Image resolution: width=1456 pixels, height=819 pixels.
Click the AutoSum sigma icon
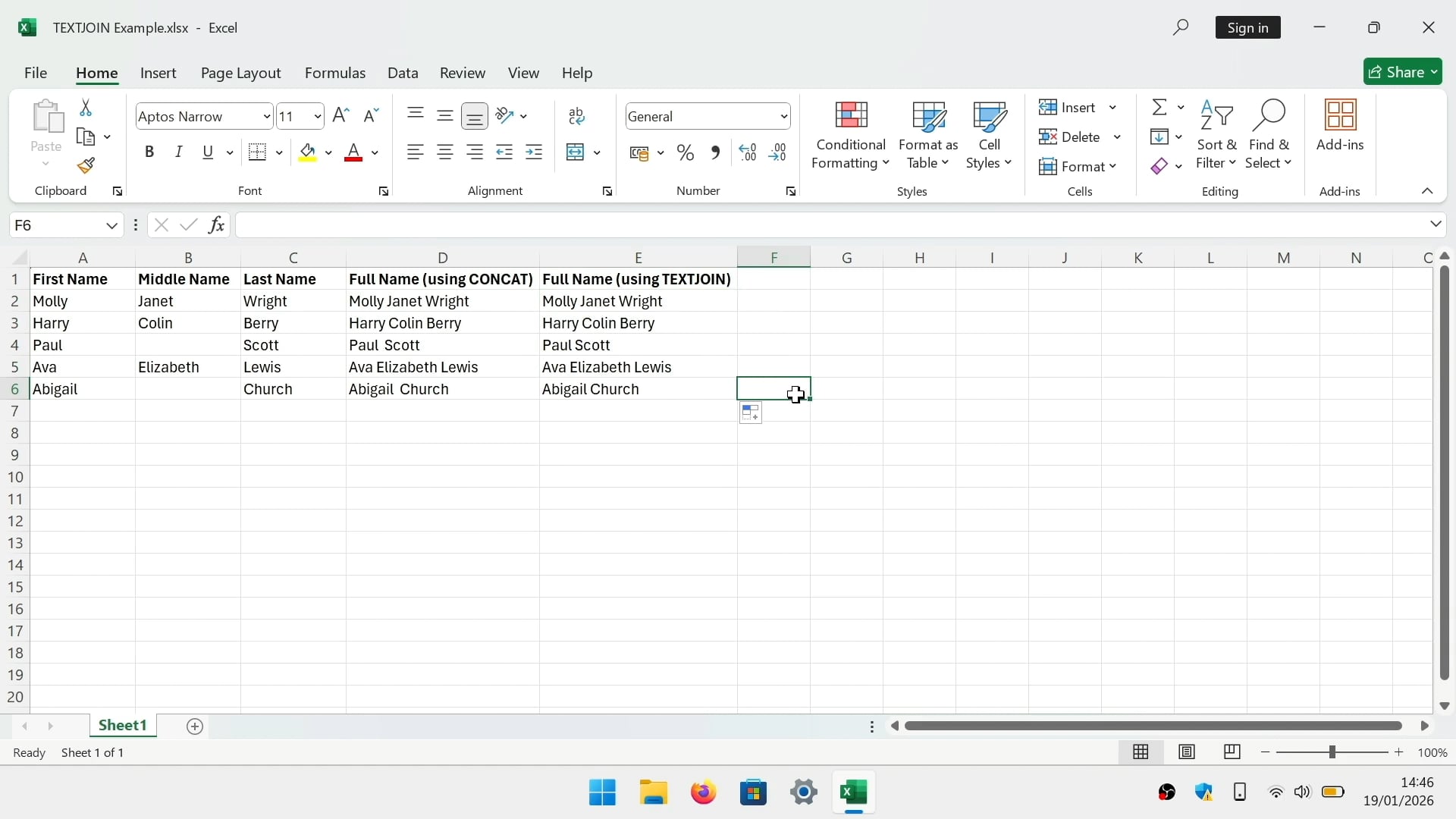(x=1159, y=108)
